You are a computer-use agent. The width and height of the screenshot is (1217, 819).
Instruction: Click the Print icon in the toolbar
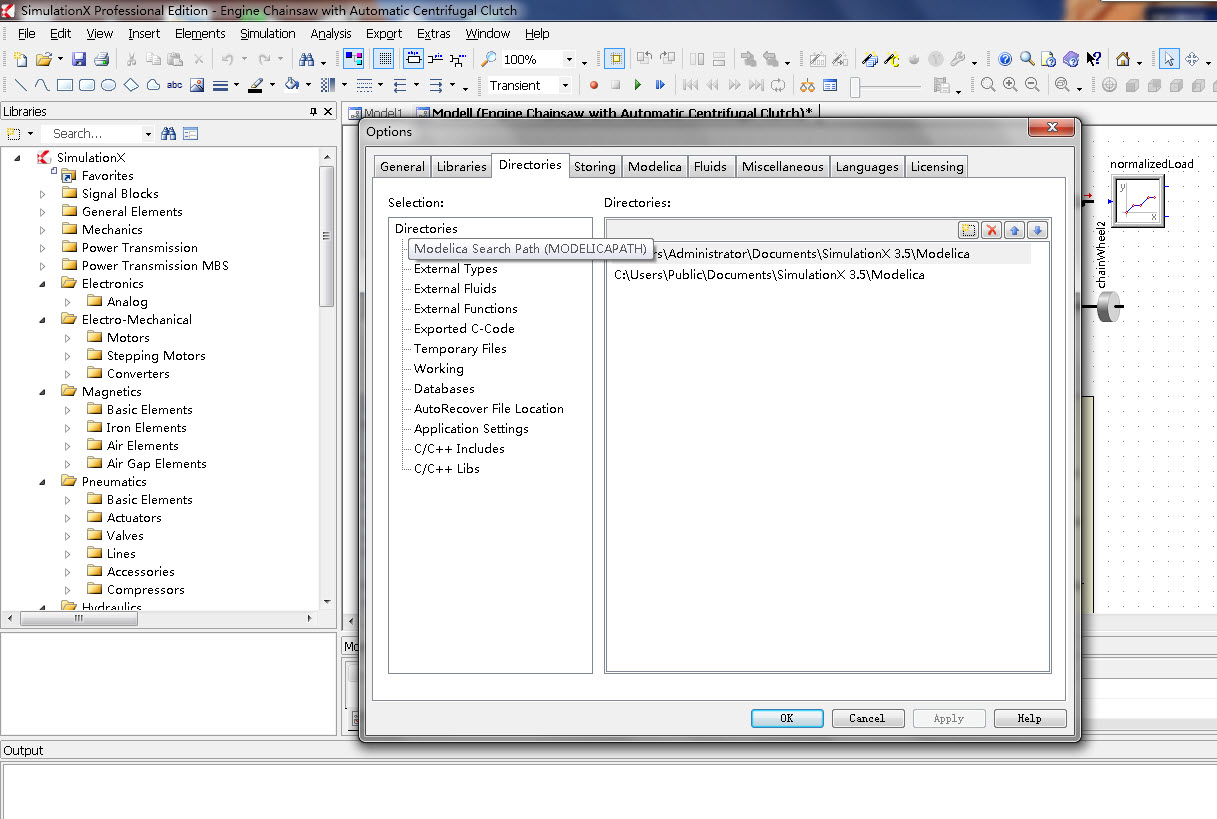pos(100,60)
